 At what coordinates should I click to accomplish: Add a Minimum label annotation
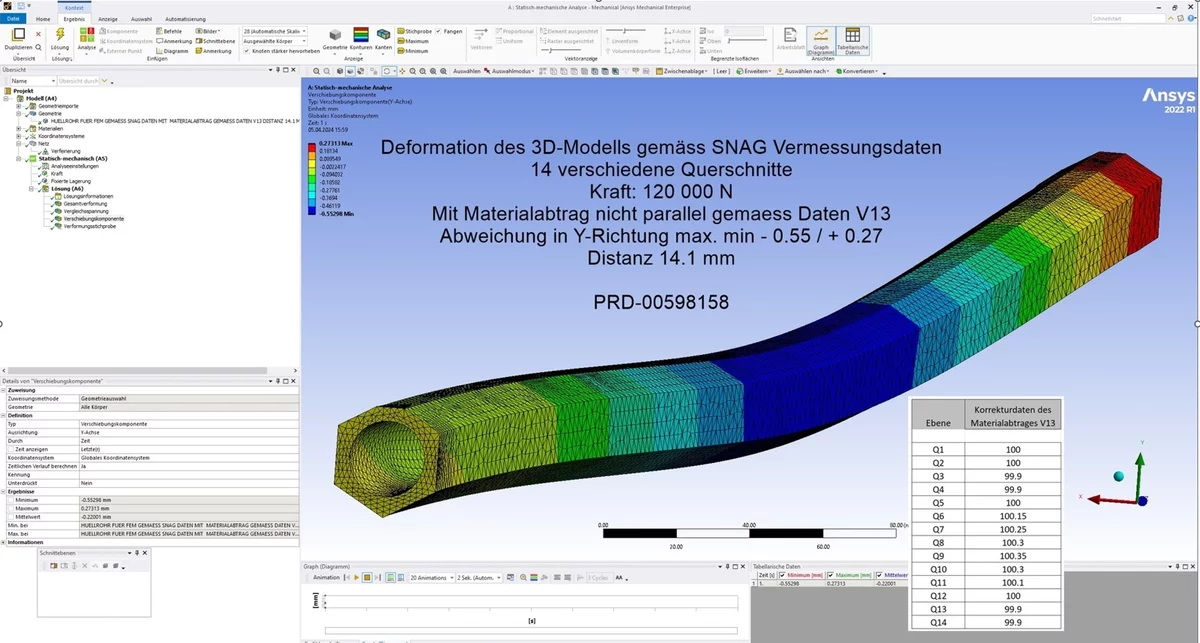(416, 51)
